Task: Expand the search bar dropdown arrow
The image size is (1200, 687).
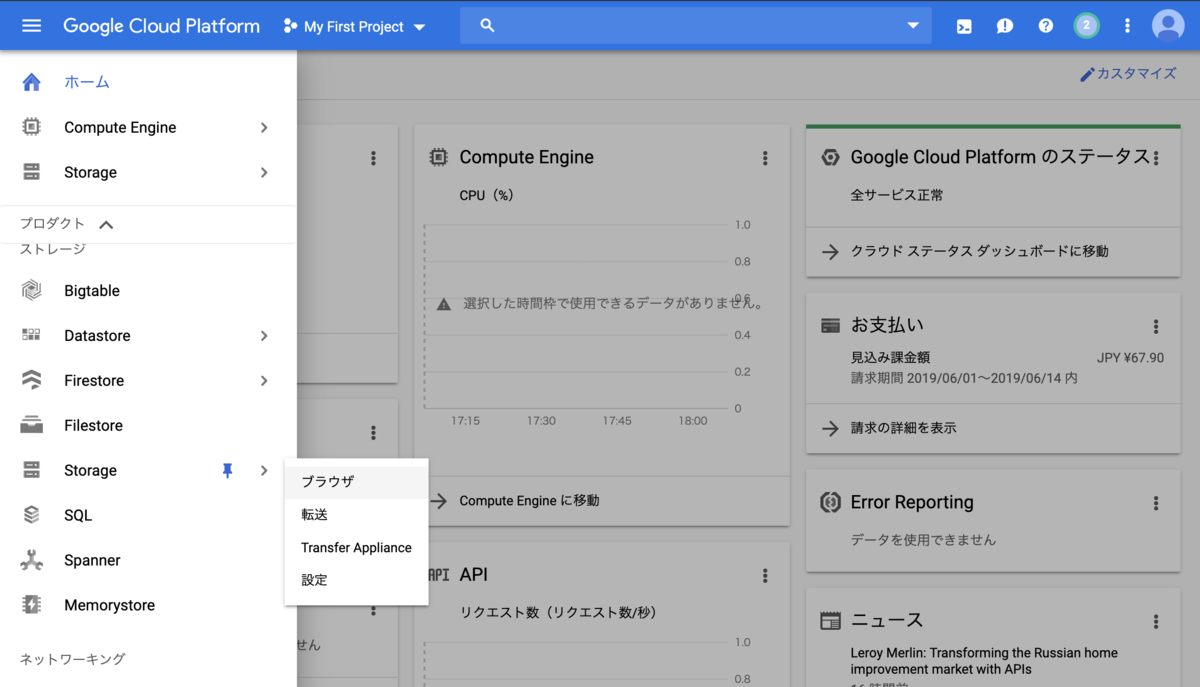Action: (x=913, y=26)
